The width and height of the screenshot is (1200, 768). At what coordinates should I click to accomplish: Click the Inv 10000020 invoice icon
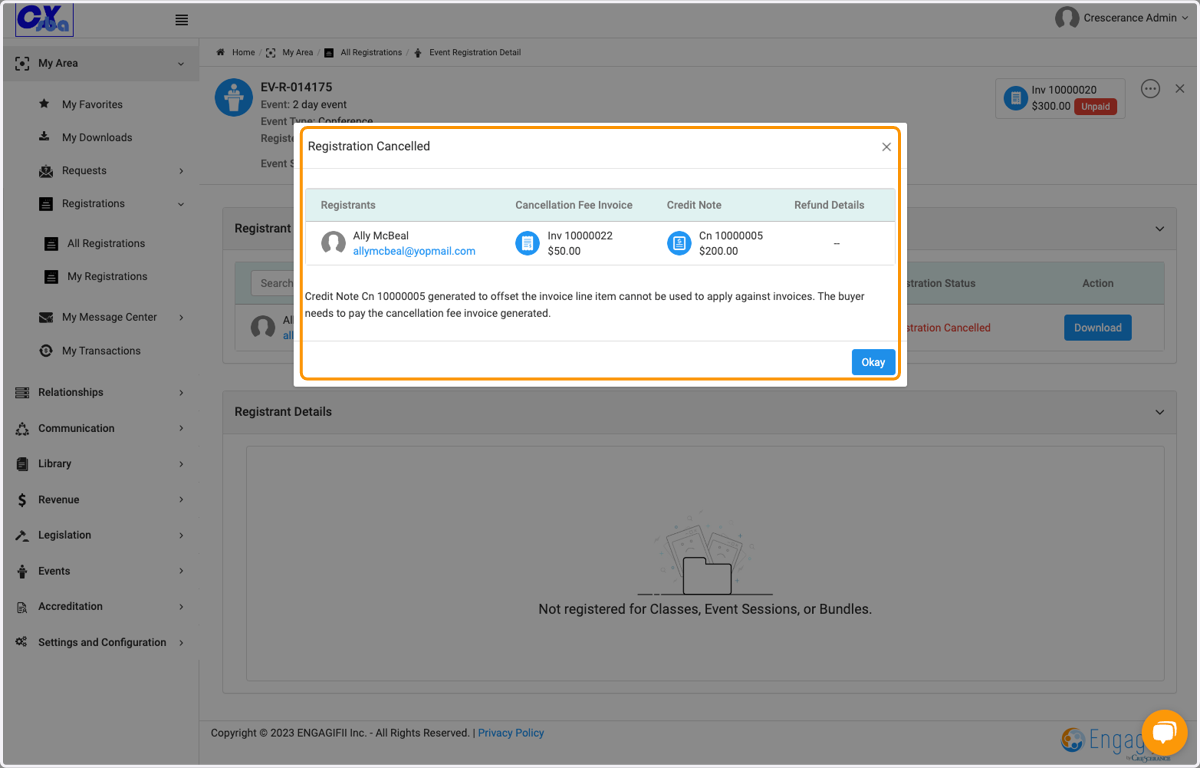[x=1016, y=98]
